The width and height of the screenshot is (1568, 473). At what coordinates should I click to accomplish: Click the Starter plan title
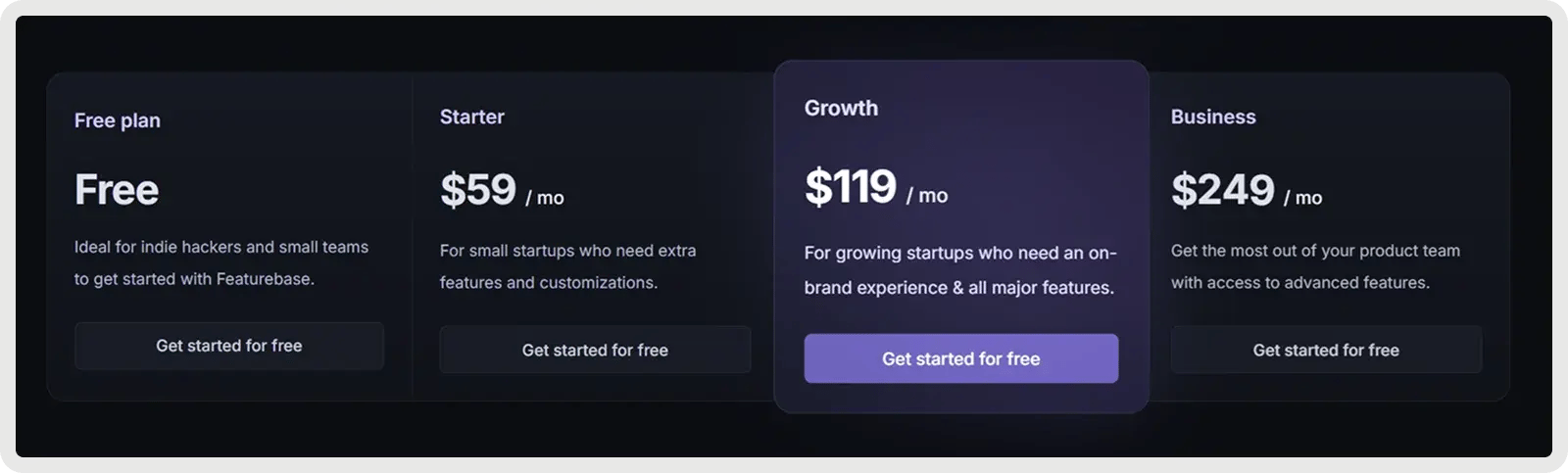[472, 117]
